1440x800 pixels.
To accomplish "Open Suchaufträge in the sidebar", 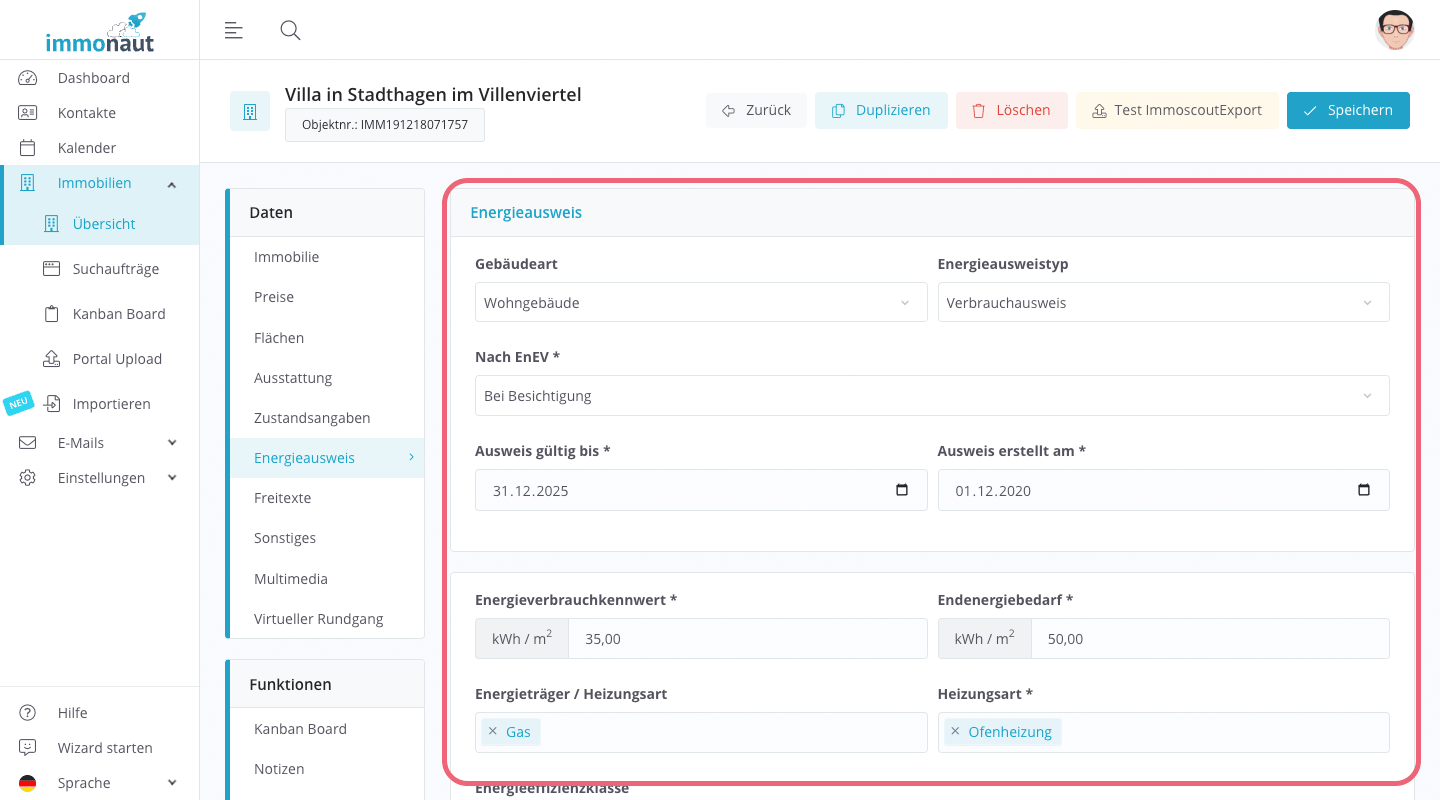I will pyautogui.click(x=116, y=269).
